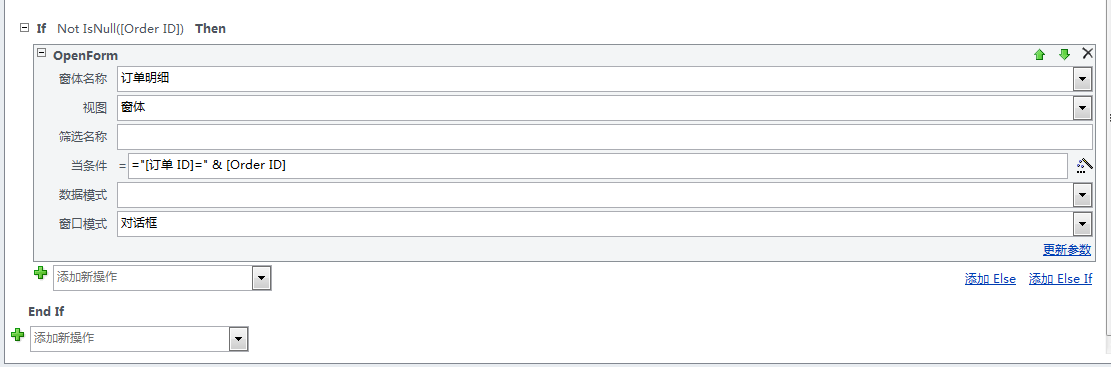This screenshot has height=367, width=1111.
Task: Open the 窗体名称 dropdown list
Action: (x=1082, y=79)
